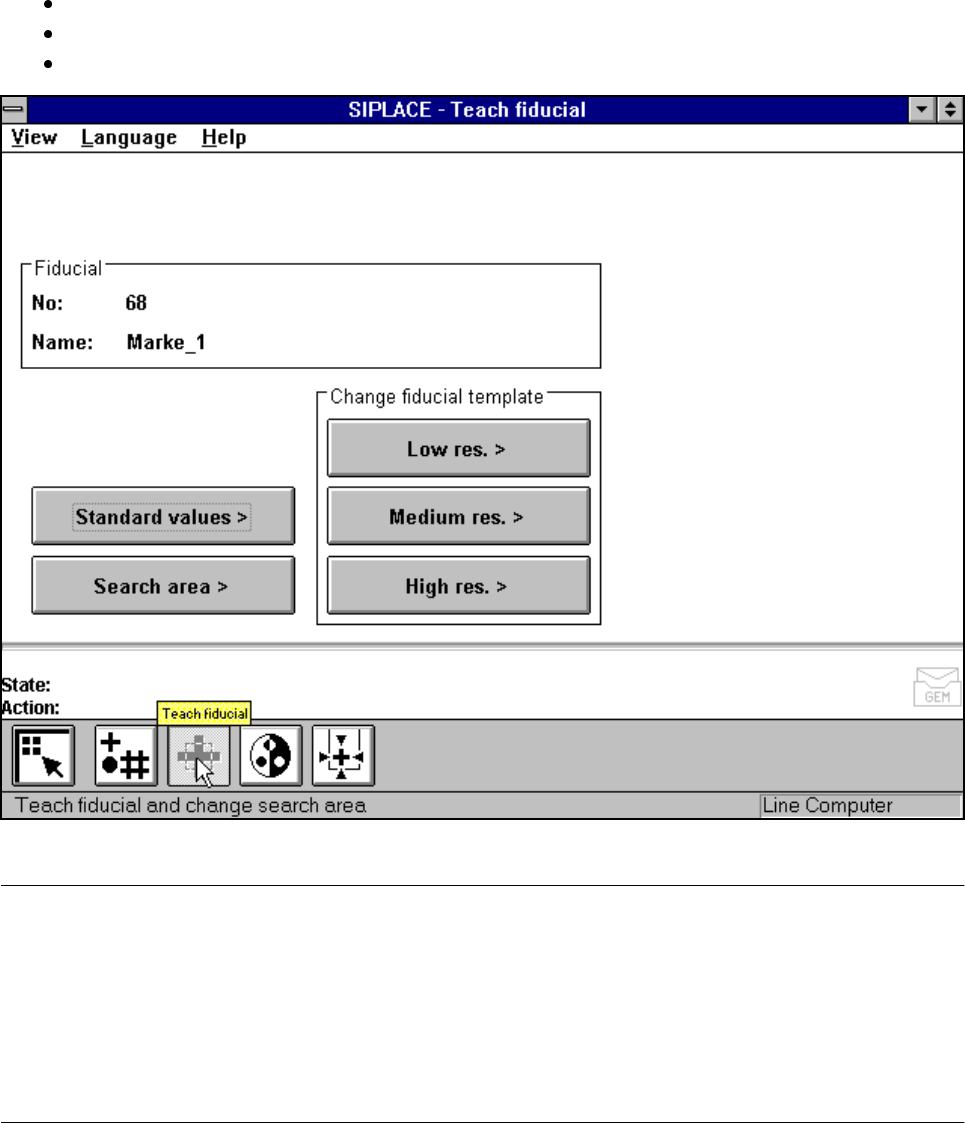The height and width of the screenshot is (1123, 965).
Task: Click the fiducial name Marke_1
Action: coord(166,342)
